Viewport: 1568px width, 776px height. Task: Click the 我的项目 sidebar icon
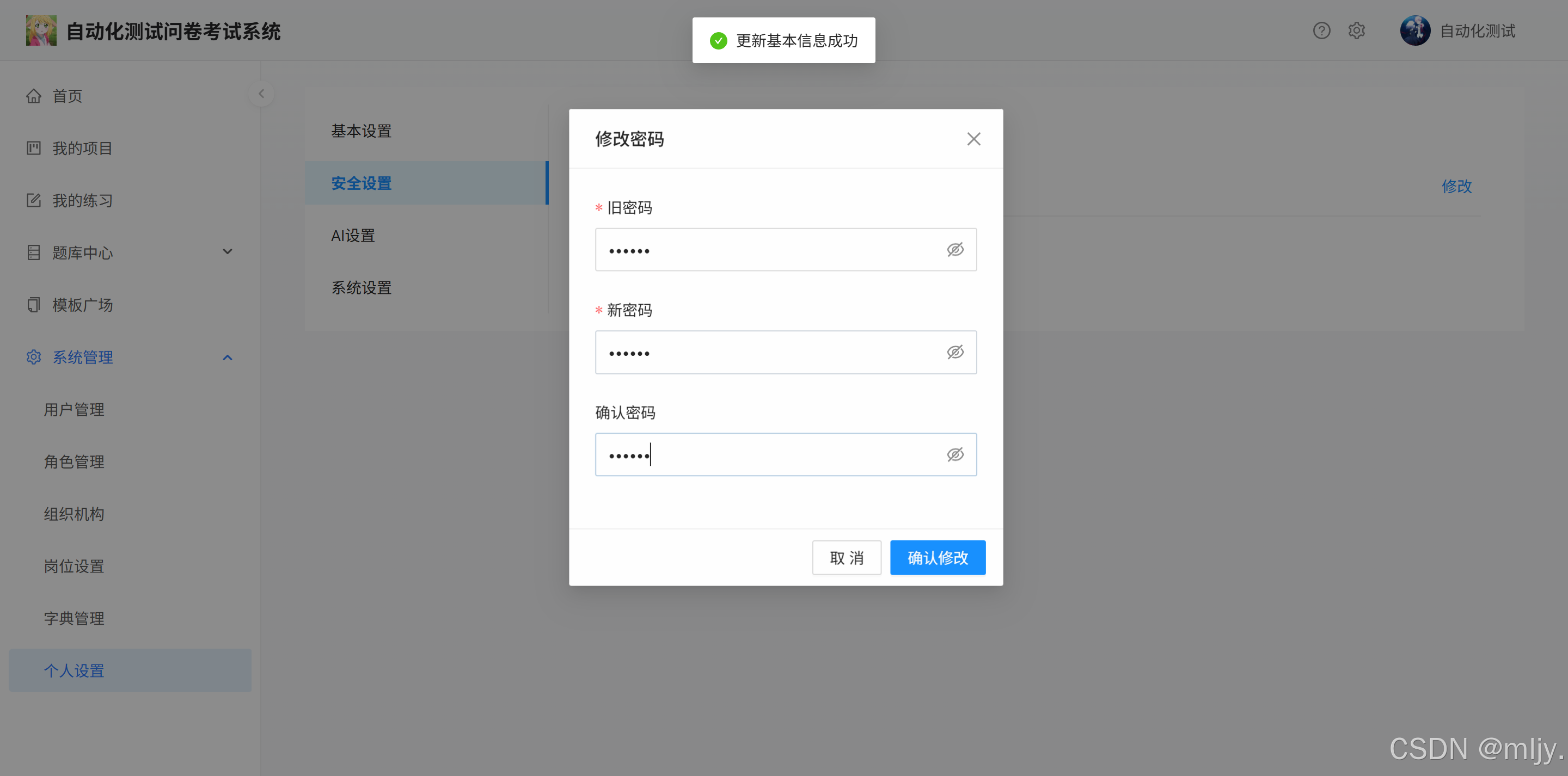[x=33, y=148]
